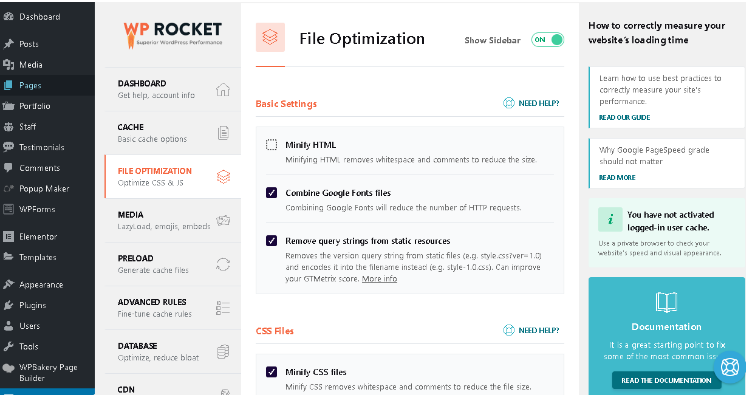Viewport: 746px width, 396px height.
Task: Enable the Minify HTML checkbox
Action: [271, 145]
